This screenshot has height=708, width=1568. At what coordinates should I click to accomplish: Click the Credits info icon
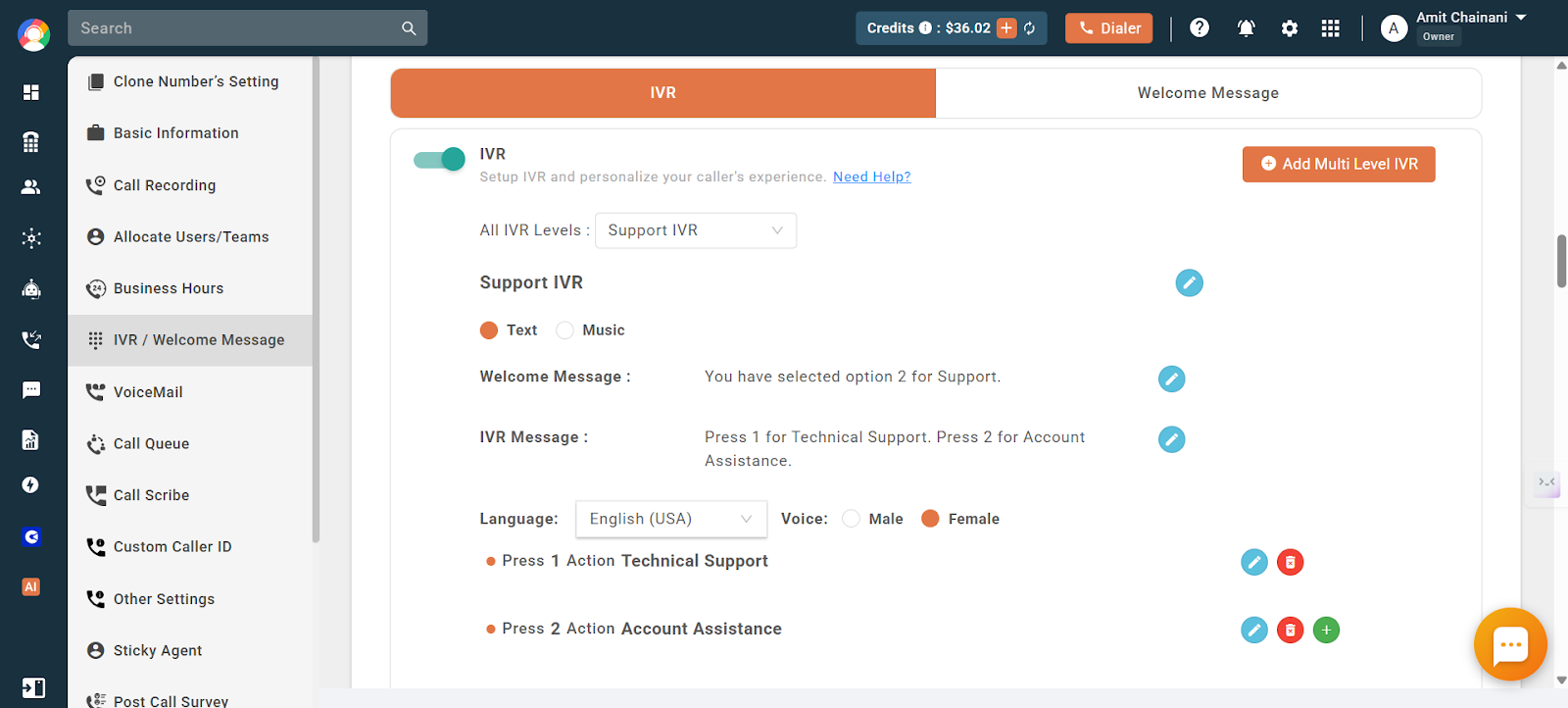coord(925,28)
